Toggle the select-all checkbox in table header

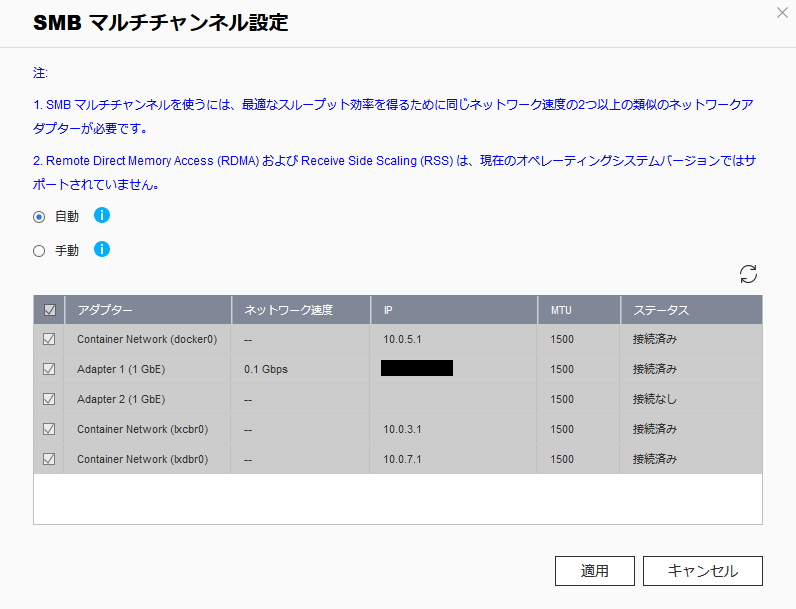tap(49, 310)
